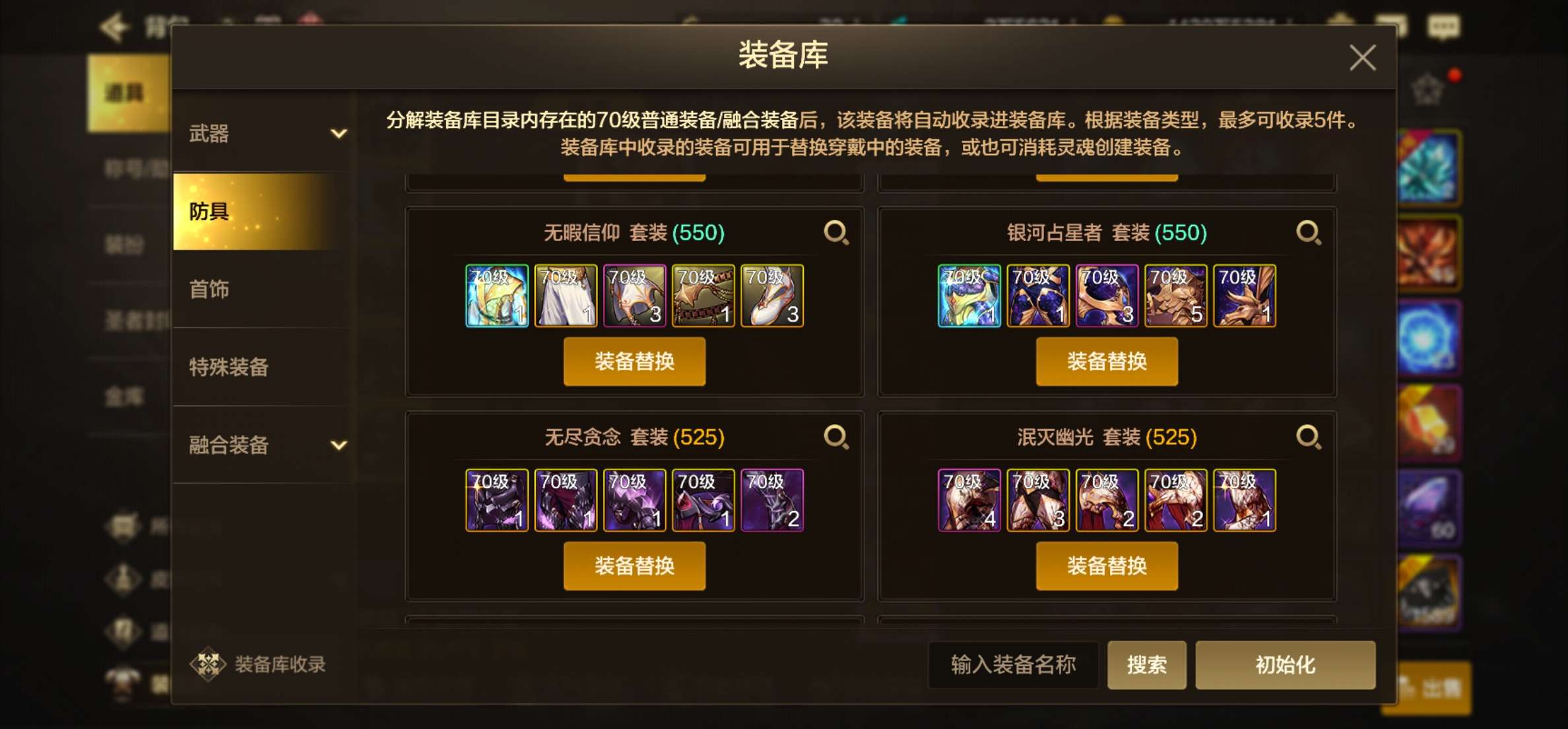
Task: Open magnifier for 无尽贪念 set details
Action: pyautogui.click(x=836, y=437)
